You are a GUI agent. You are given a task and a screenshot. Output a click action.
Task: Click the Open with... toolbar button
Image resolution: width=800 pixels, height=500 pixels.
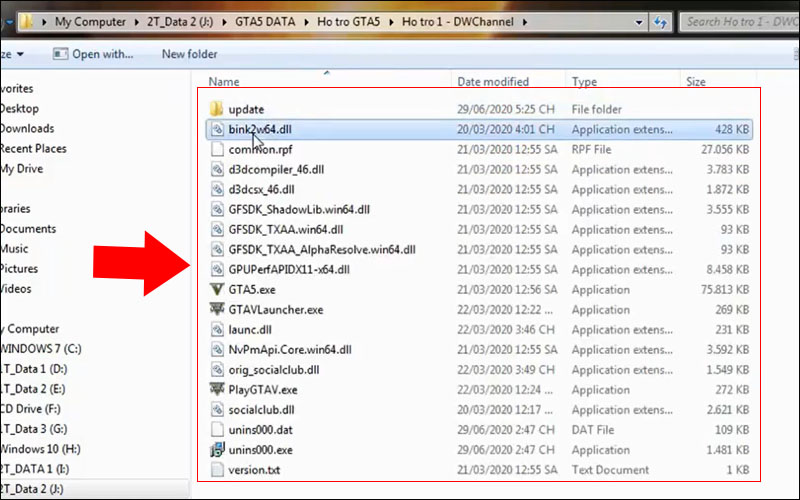[93, 54]
